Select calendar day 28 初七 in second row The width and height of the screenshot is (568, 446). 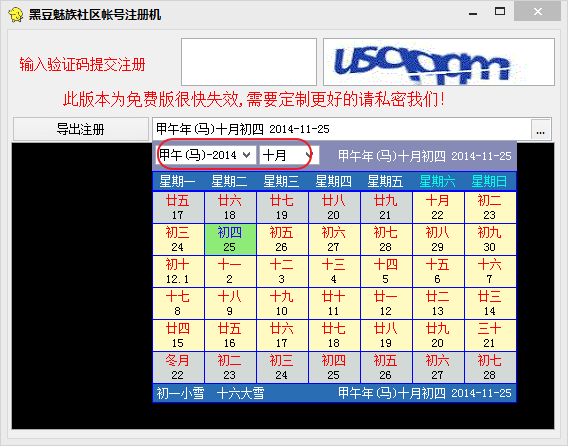pos(386,239)
